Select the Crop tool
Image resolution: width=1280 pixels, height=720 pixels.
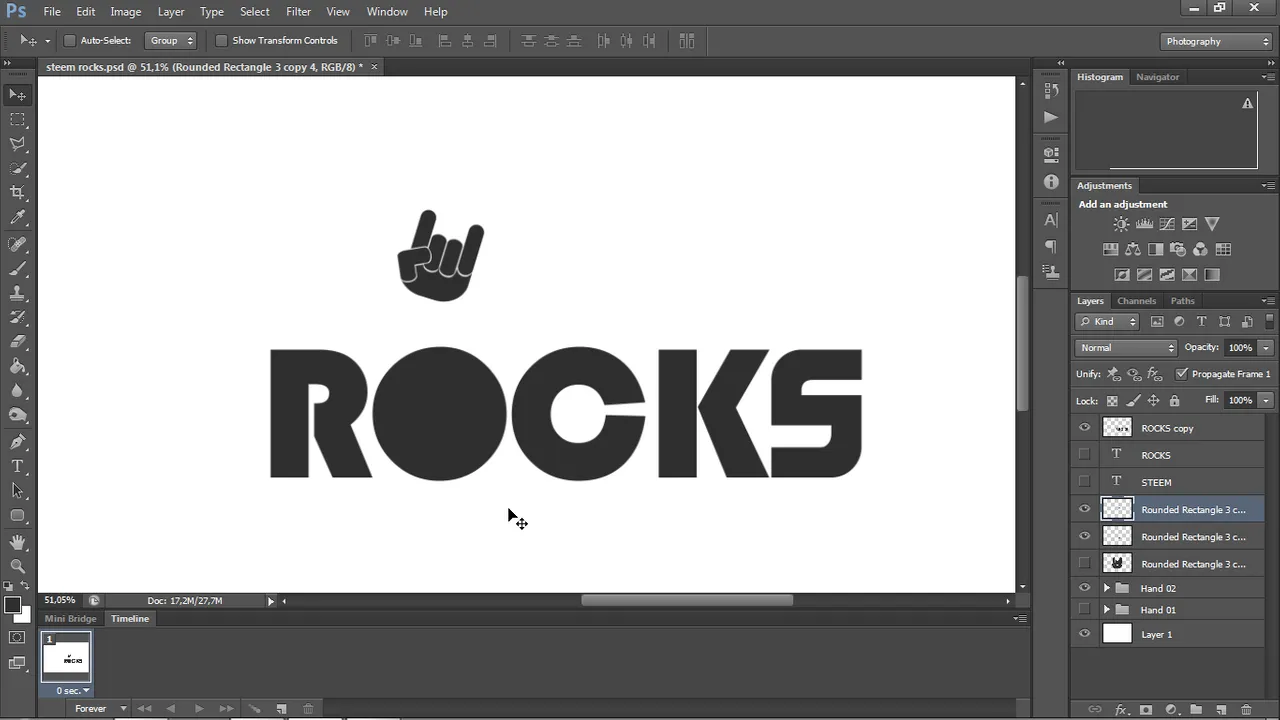point(18,192)
